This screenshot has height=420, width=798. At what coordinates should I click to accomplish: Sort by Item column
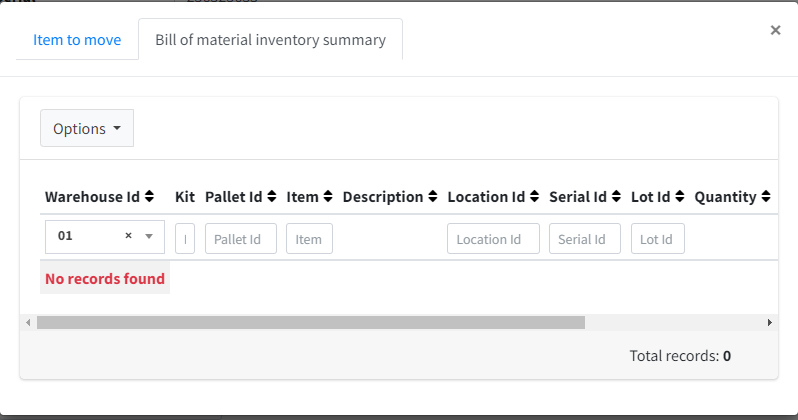click(327, 197)
